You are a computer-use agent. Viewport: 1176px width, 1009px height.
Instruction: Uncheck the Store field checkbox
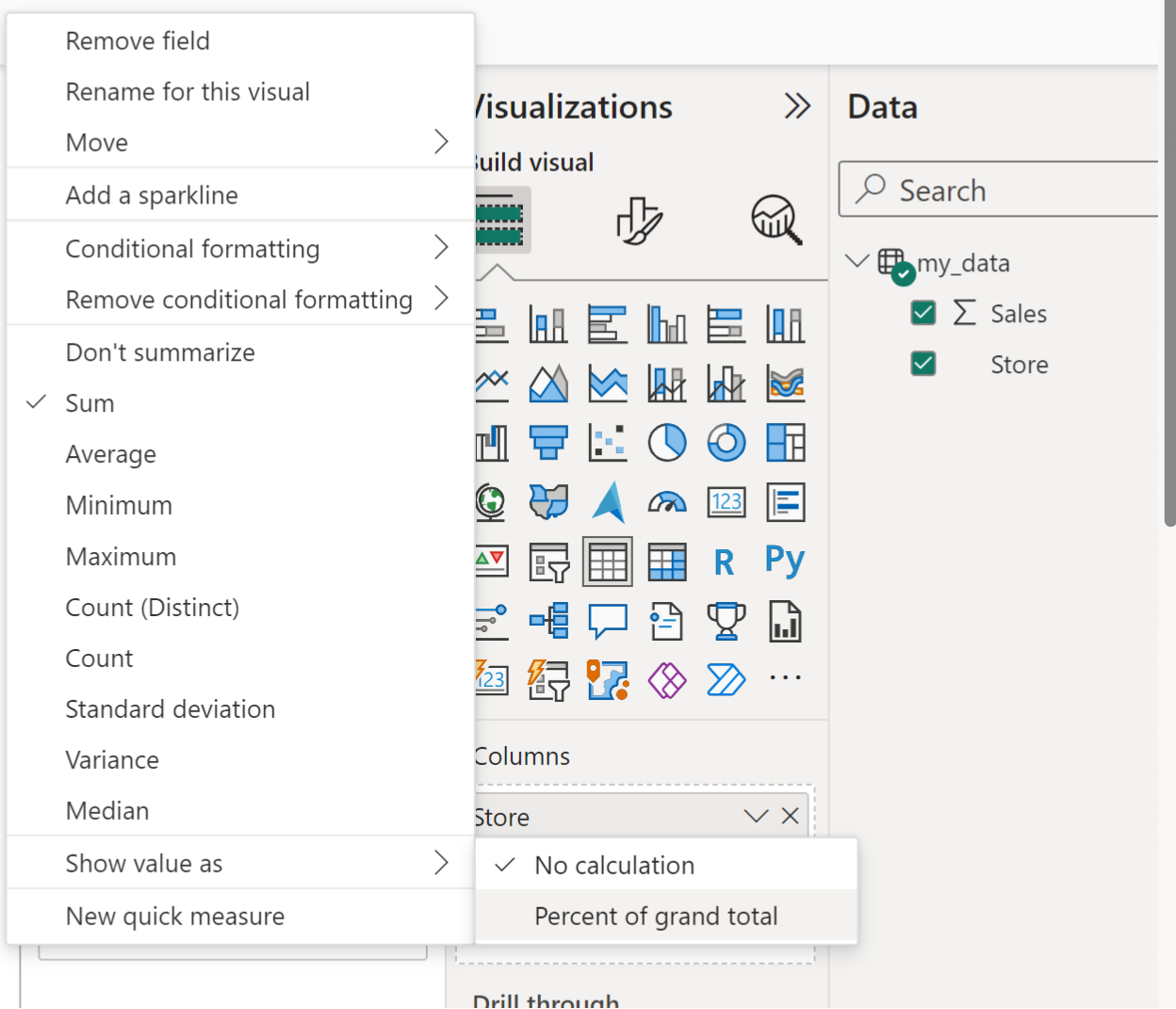(923, 364)
